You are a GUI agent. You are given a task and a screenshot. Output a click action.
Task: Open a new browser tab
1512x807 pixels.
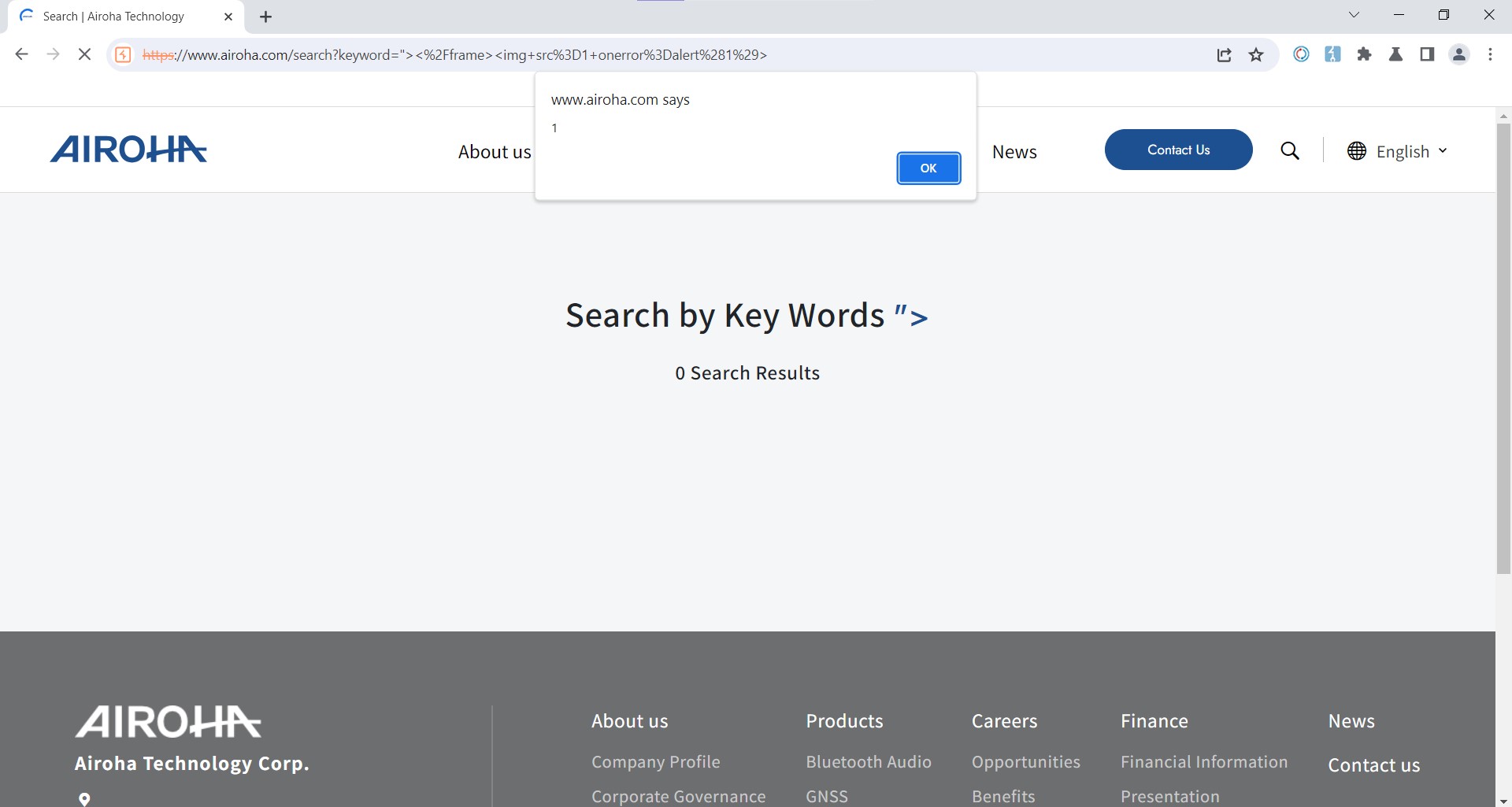[x=266, y=17]
